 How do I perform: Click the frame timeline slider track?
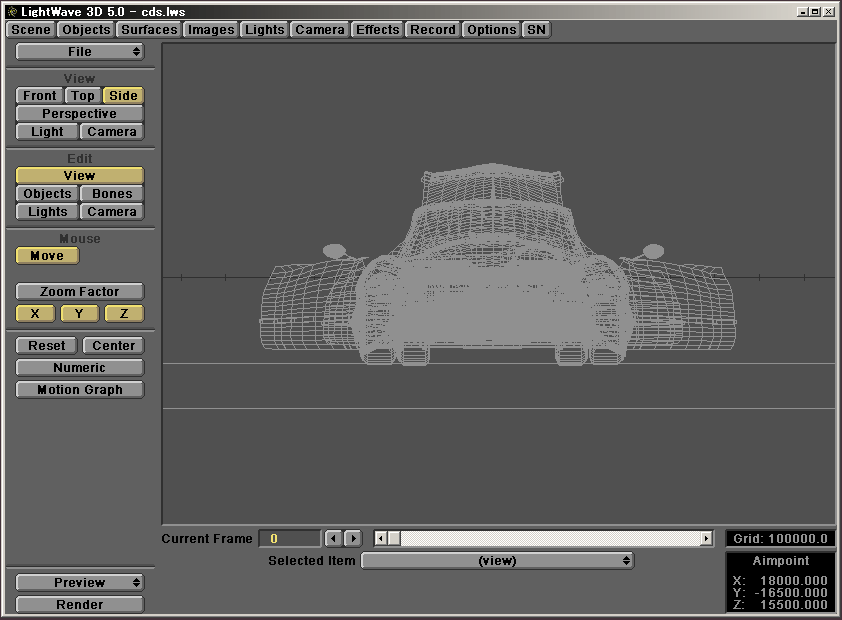tap(550, 539)
